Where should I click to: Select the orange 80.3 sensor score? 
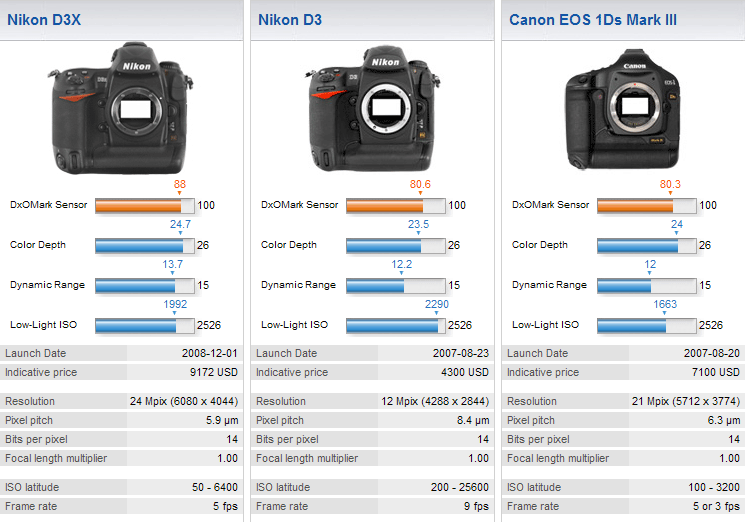(670, 184)
